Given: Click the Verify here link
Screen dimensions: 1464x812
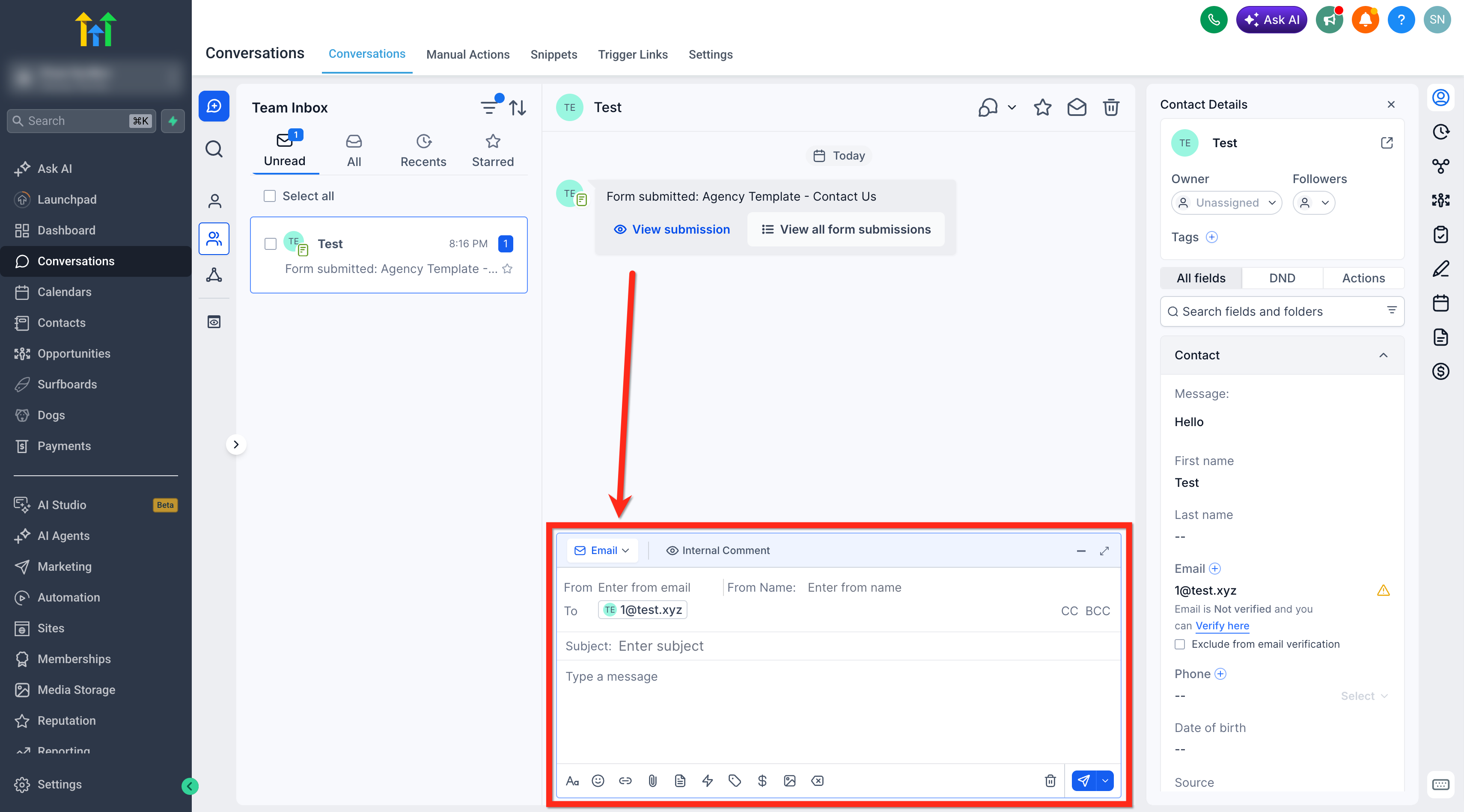Looking at the screenshot, I should point(1222,625).
